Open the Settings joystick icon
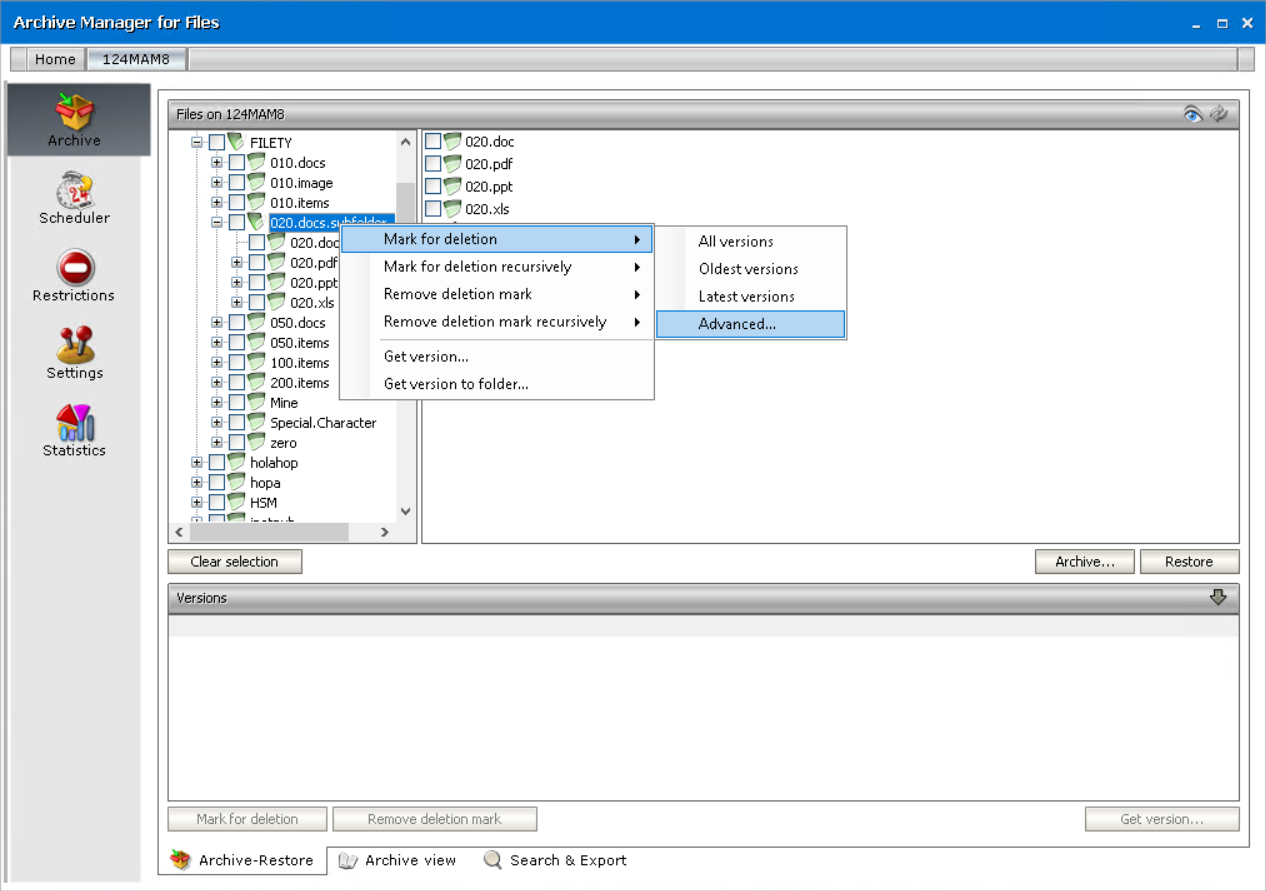This screenshot has height=891, width=1266. coord(75,345)
